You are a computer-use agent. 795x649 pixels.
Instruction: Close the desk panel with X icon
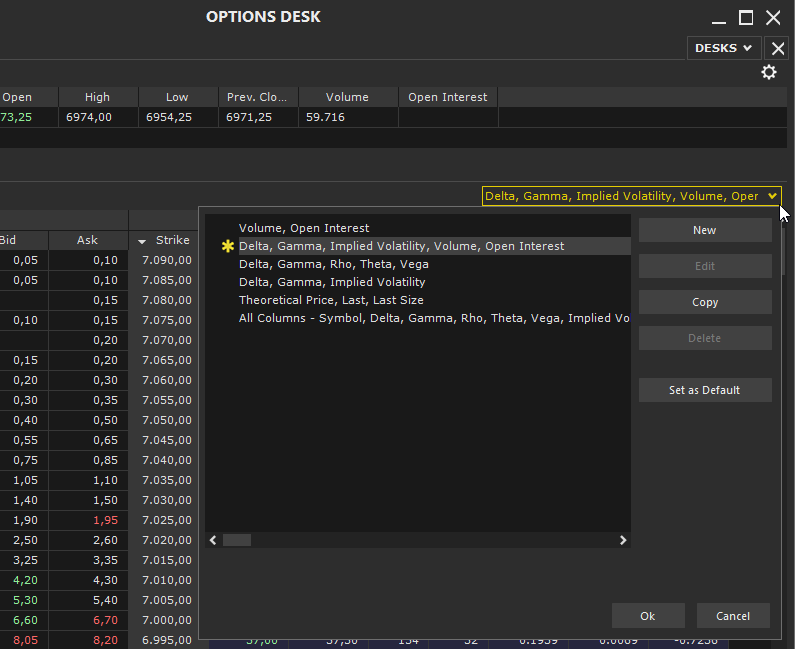pyautogui.click(x=777, y=48)
